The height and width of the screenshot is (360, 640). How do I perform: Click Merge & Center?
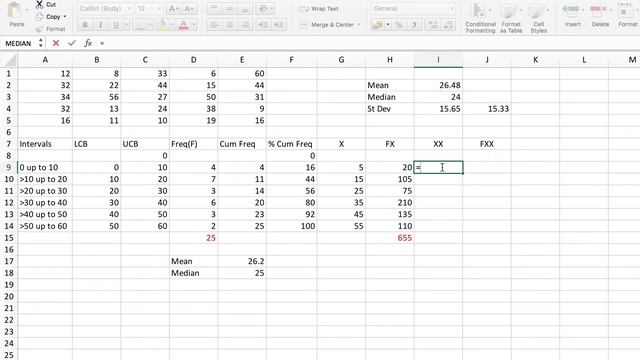tap(327, 25)
